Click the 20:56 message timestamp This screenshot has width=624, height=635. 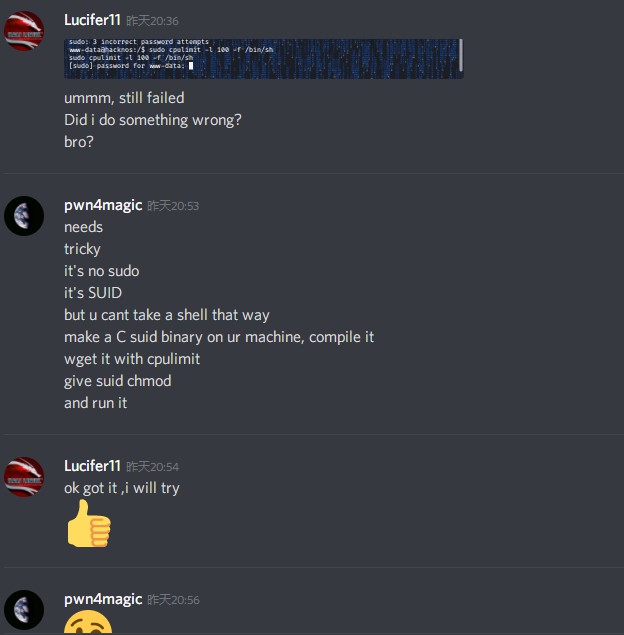173,600
